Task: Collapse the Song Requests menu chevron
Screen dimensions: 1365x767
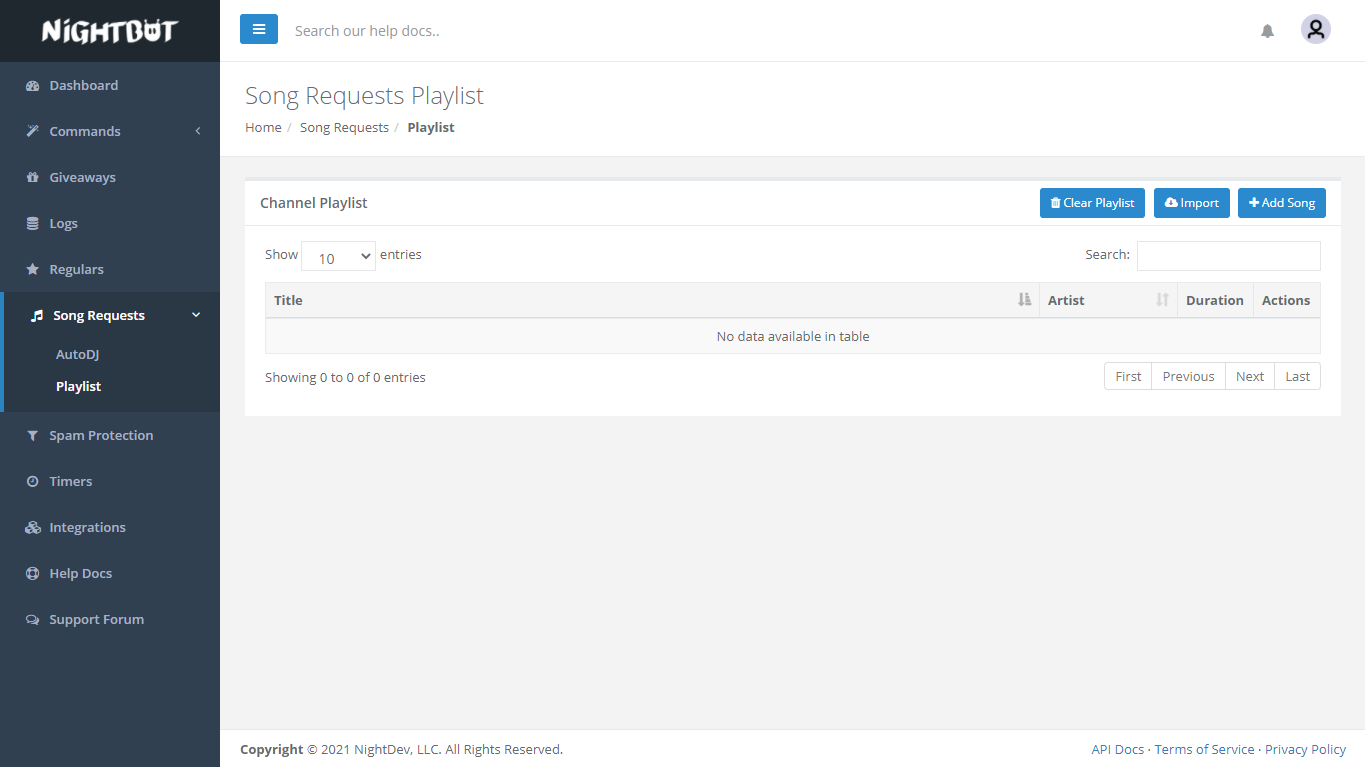Action: (x=196, y=315)
